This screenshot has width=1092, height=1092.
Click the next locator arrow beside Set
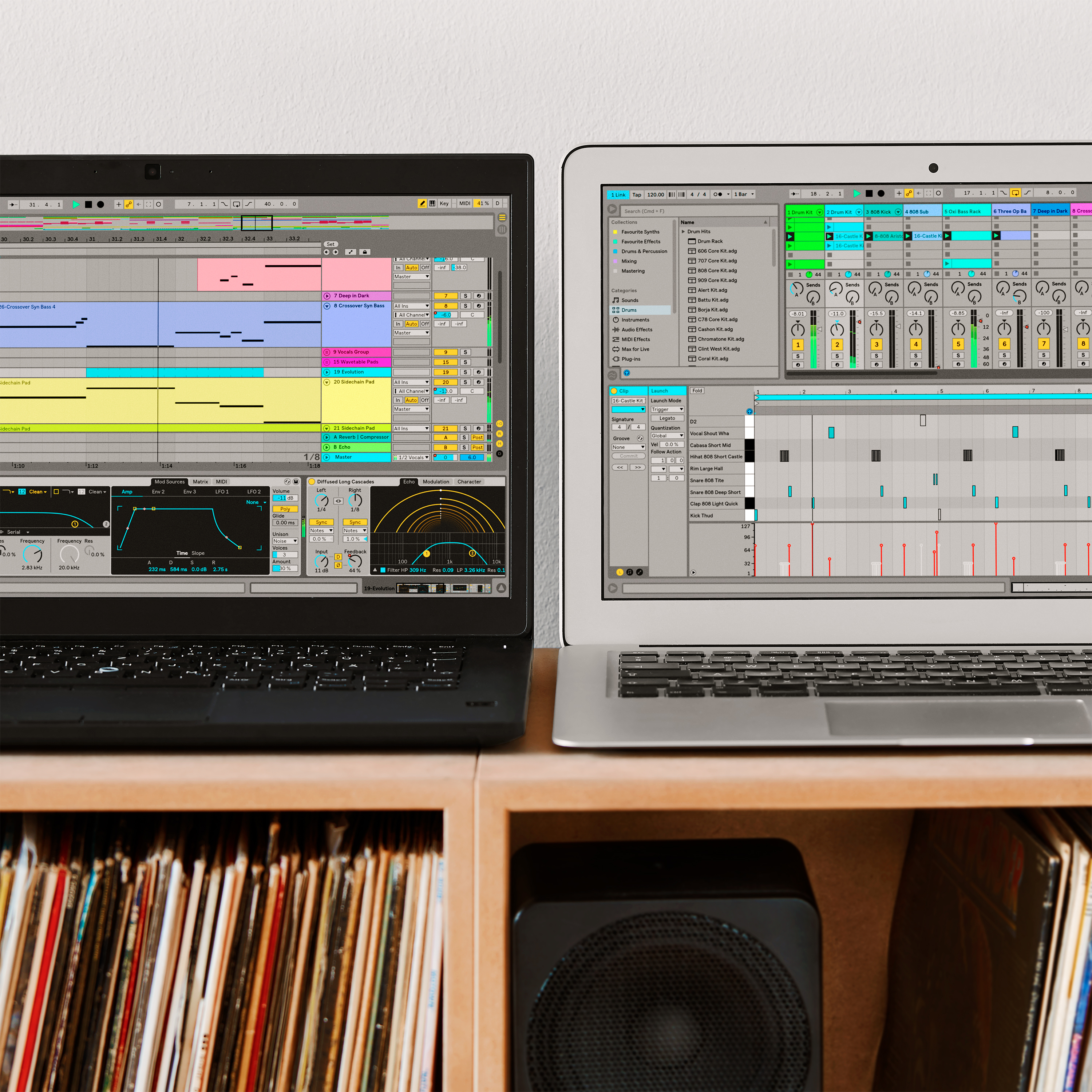335,252
